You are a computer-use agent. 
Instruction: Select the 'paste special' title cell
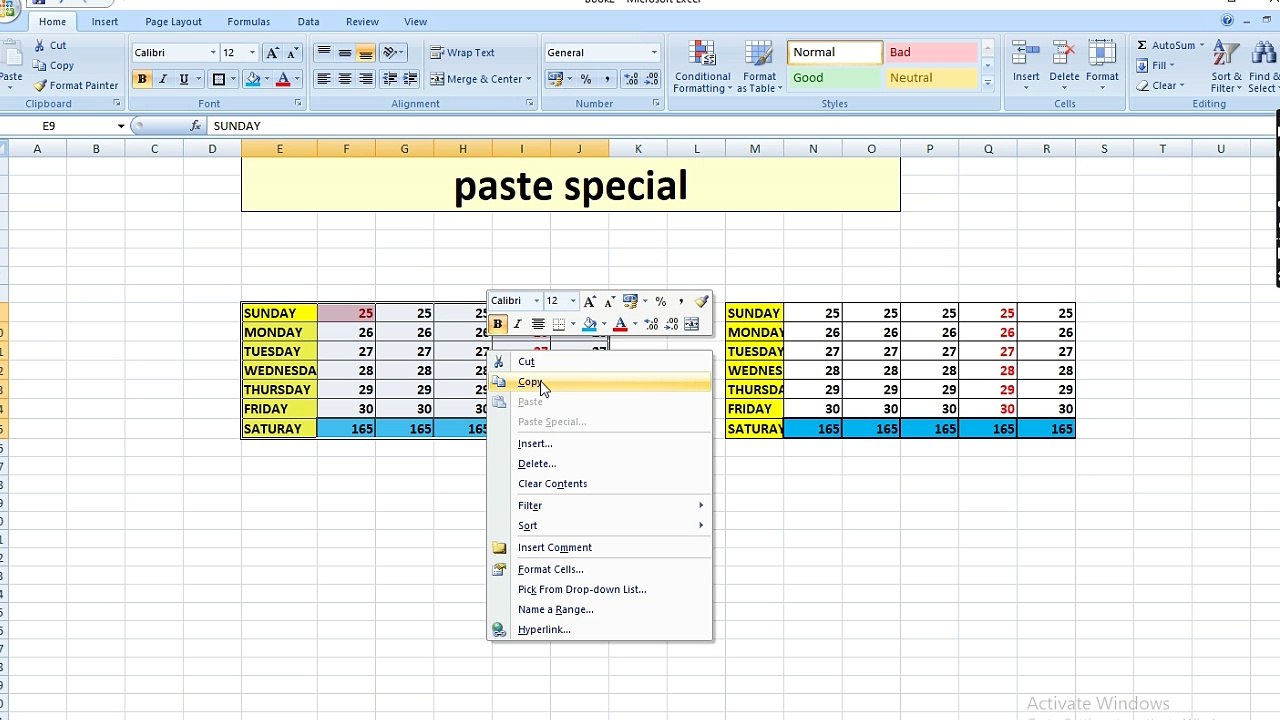point(570,186)
